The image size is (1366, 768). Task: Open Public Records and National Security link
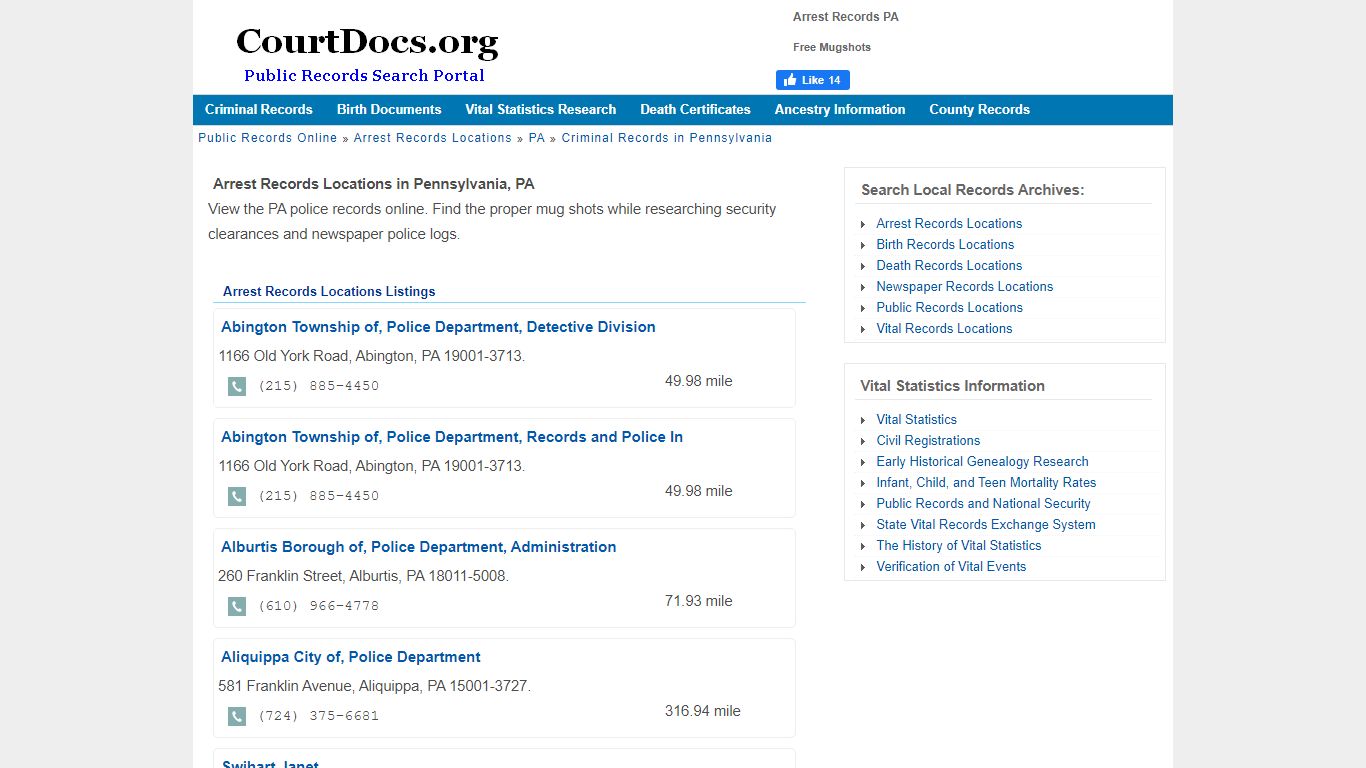[x=983, y=504]
